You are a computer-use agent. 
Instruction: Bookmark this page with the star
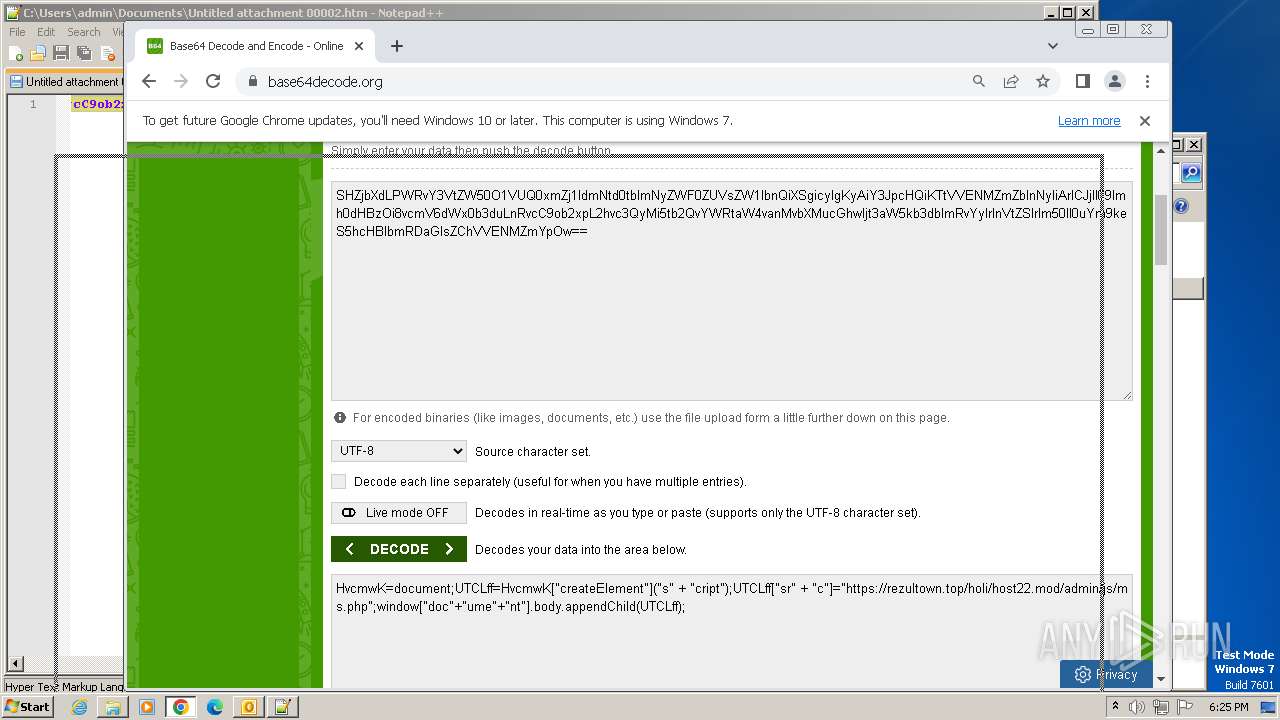1043,81
